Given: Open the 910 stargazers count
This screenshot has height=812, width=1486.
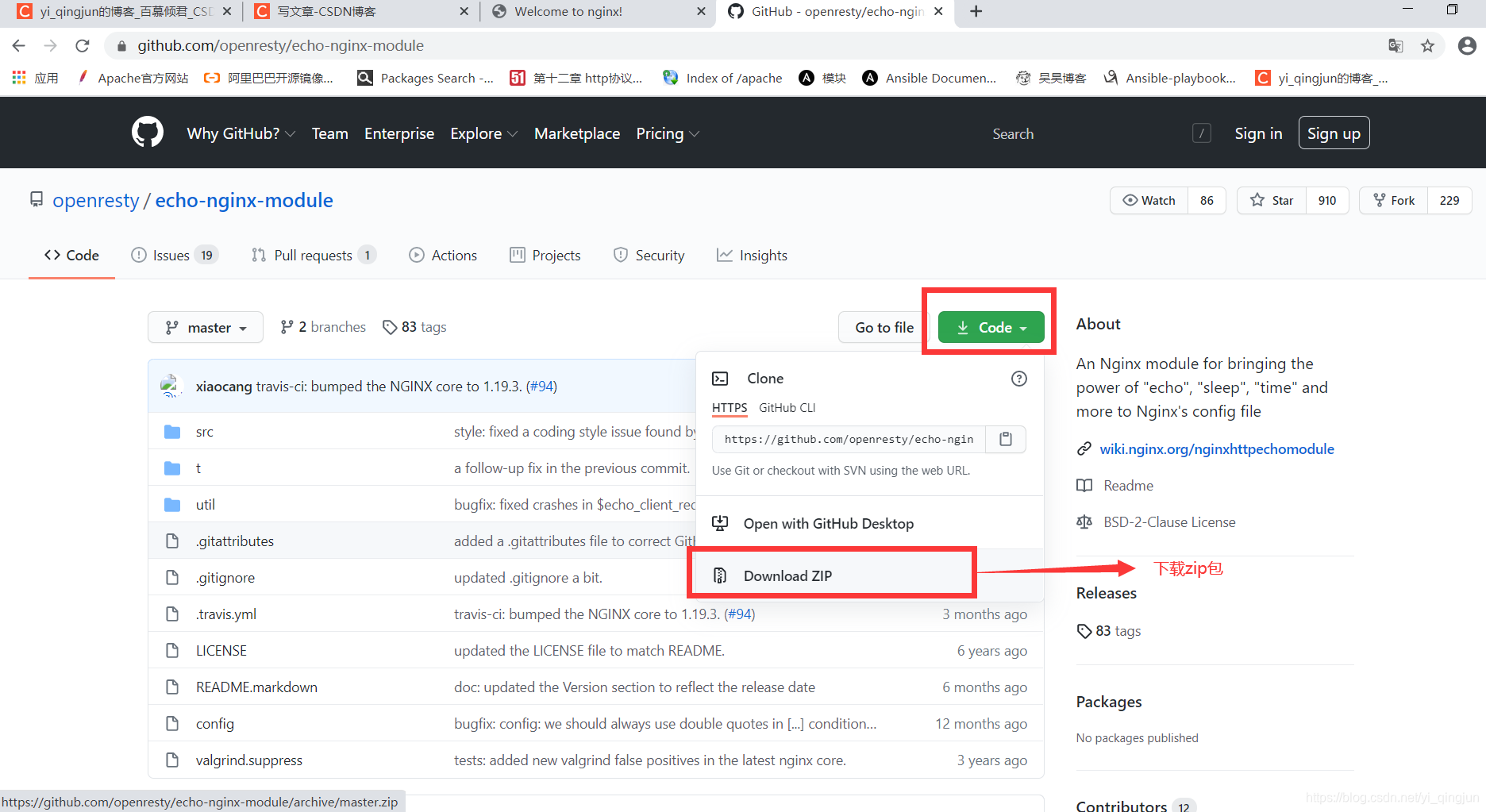Looking at the screenshot, I should point(1327,200).
